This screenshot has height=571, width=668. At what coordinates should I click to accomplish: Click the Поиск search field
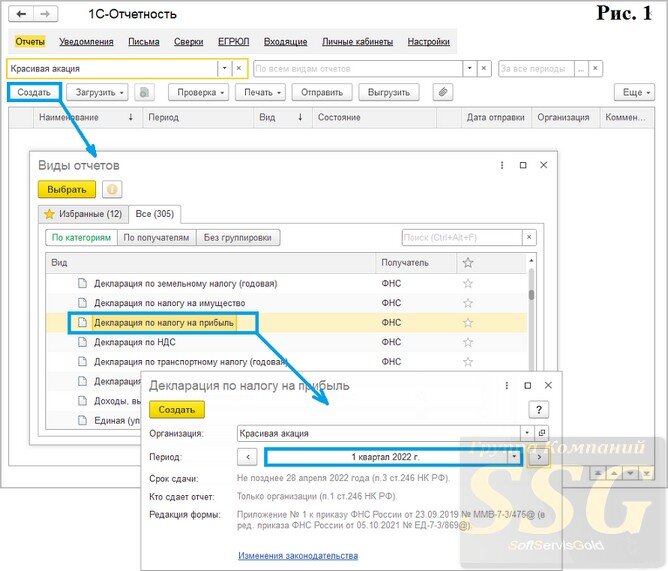462,237
